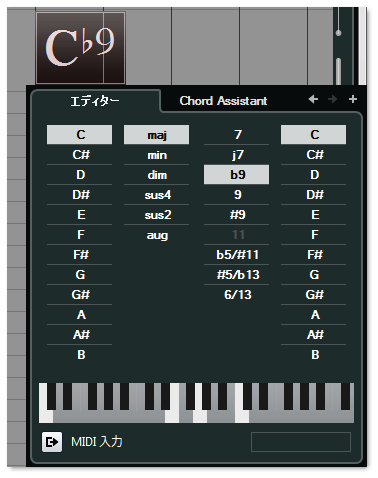378x478 pixels.
Task: Set bass note to A# in last column
Action: pos(313,335)
